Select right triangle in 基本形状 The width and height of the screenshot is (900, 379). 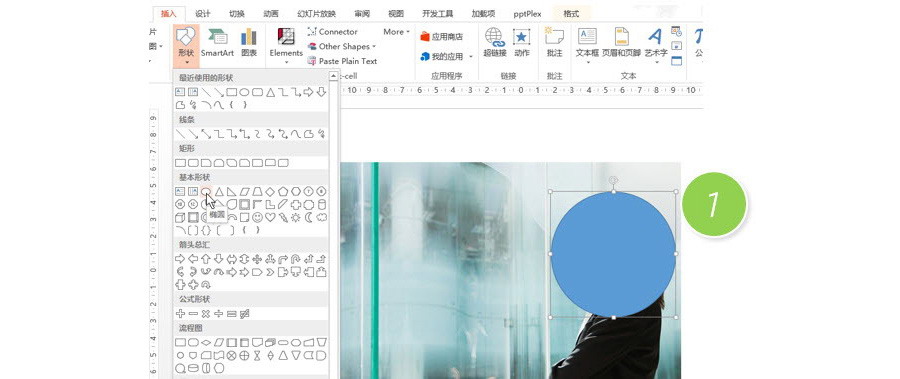[231, 191]
